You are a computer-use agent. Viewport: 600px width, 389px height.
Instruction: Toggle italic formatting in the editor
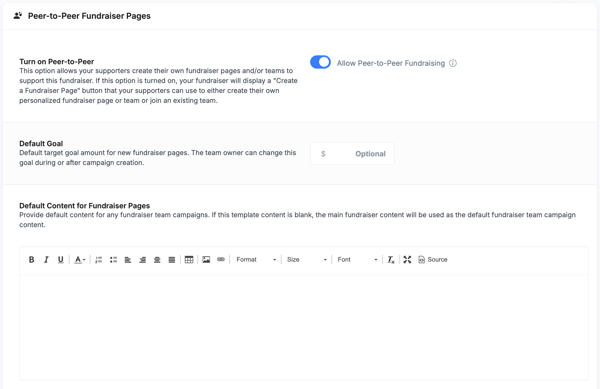46,260
